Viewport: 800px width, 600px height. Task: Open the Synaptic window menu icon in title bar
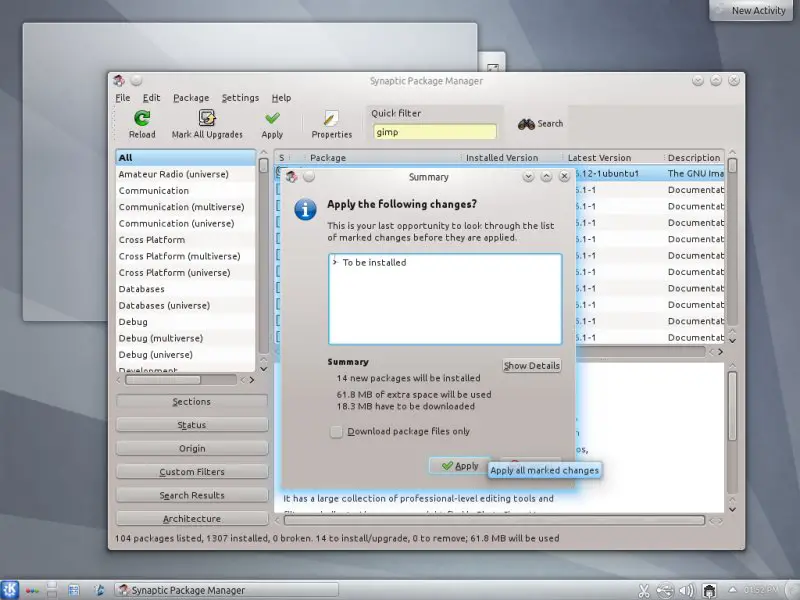click(119, 80)
